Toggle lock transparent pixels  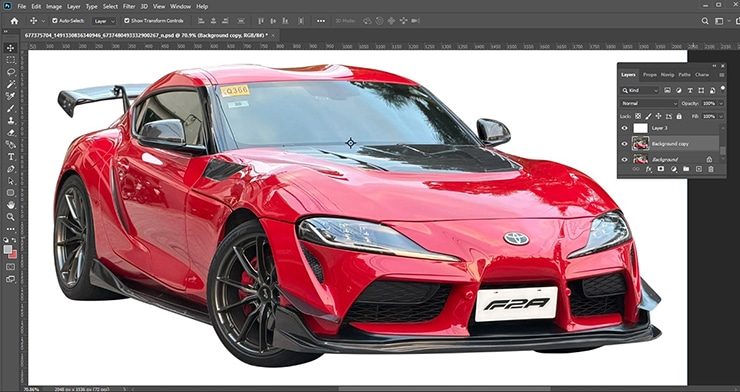pos(638,116)
